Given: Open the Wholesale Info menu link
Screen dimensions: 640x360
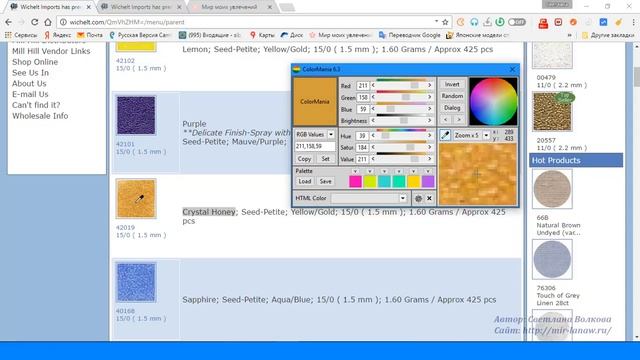Looking at the screenshot, I should click(40, 116).
